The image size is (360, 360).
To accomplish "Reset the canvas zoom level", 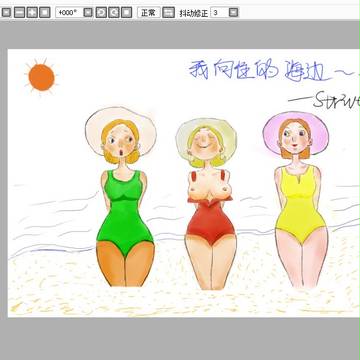I will 45,13.
